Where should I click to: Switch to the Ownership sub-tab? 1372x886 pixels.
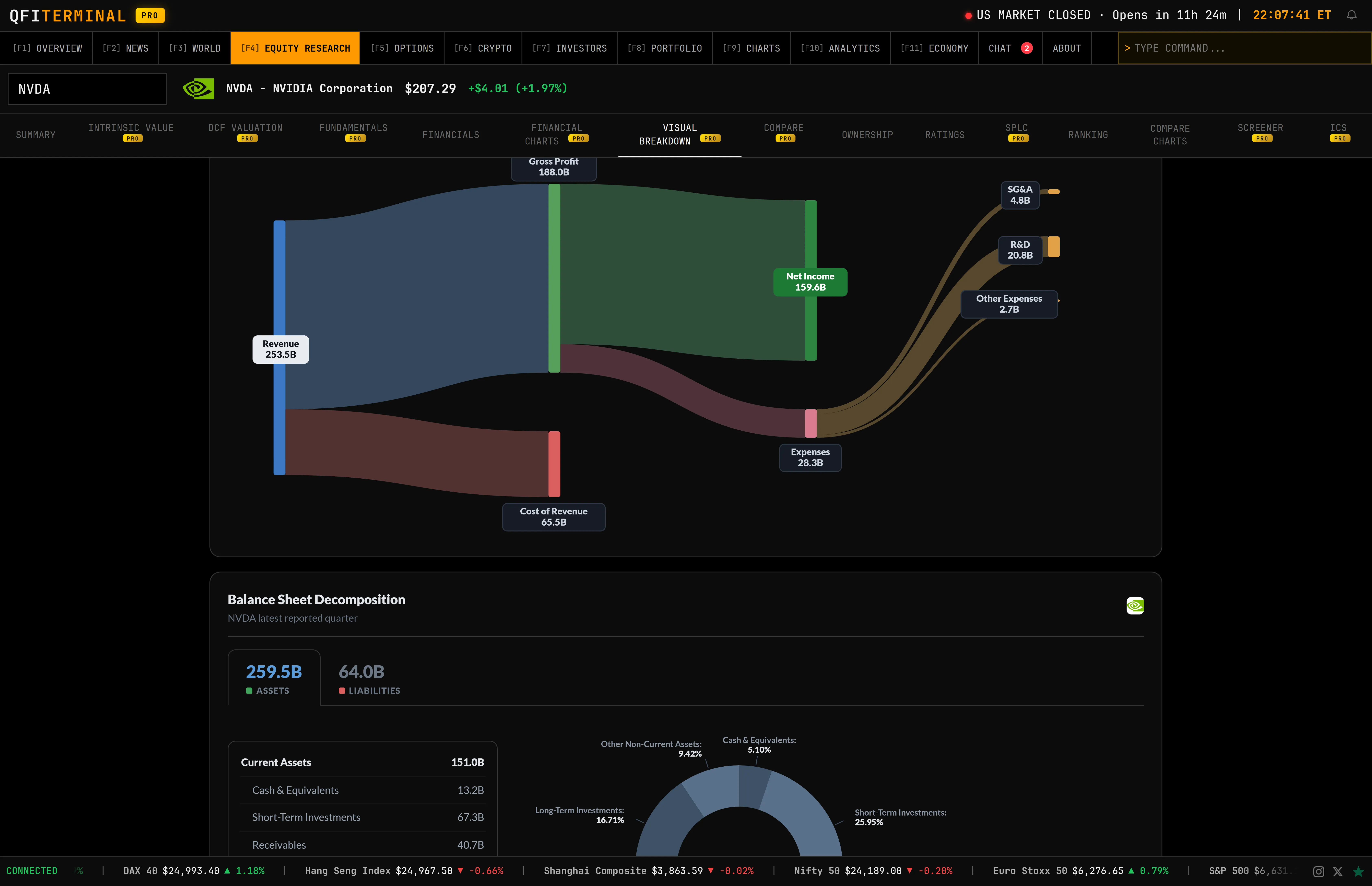pyautogui.click(x=867, y=135)
